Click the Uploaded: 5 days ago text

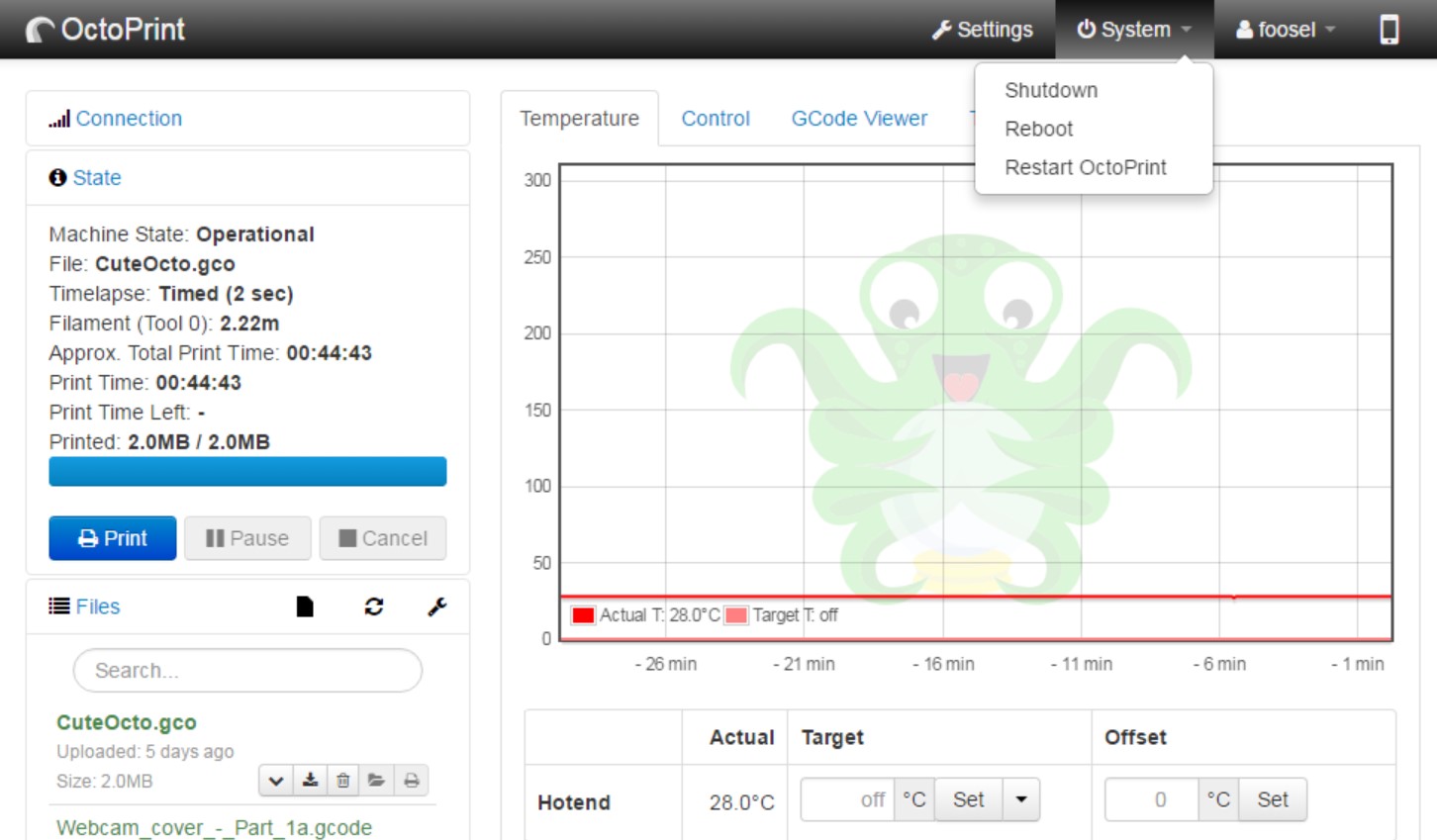click(x=145, y=752)
